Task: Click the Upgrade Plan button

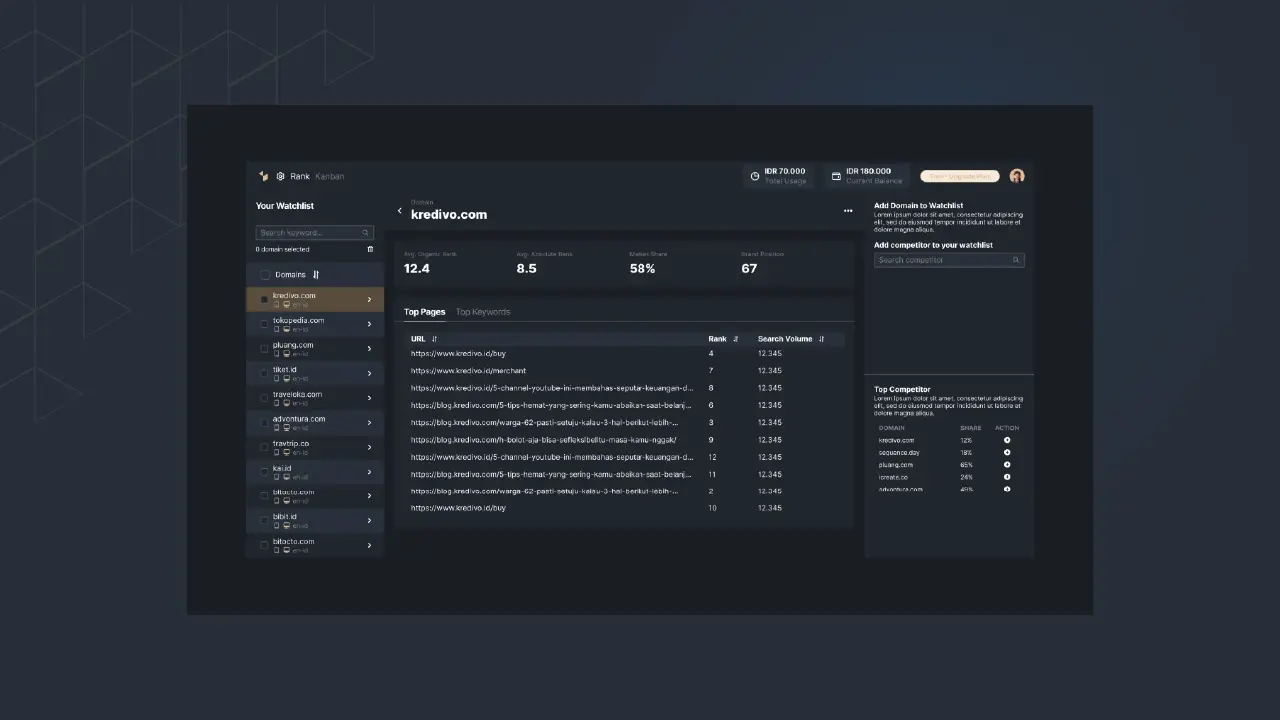Action: click(x=959, y=176)
